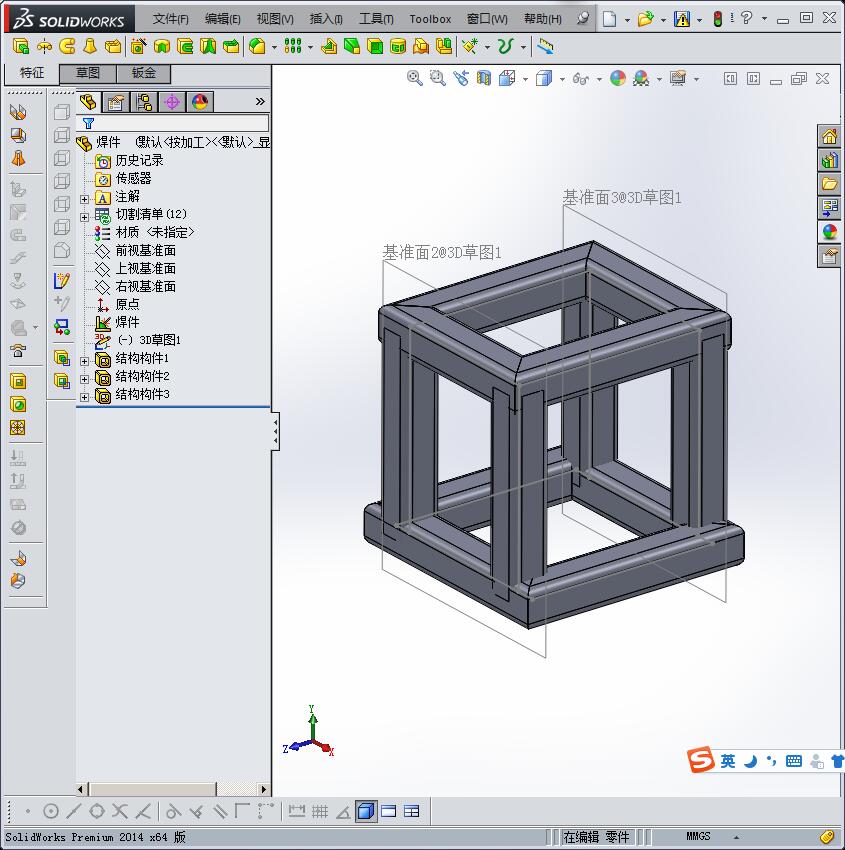The image size is (845, 850).
Task: Click the unit system MMGS status
Action: point(698,836)
